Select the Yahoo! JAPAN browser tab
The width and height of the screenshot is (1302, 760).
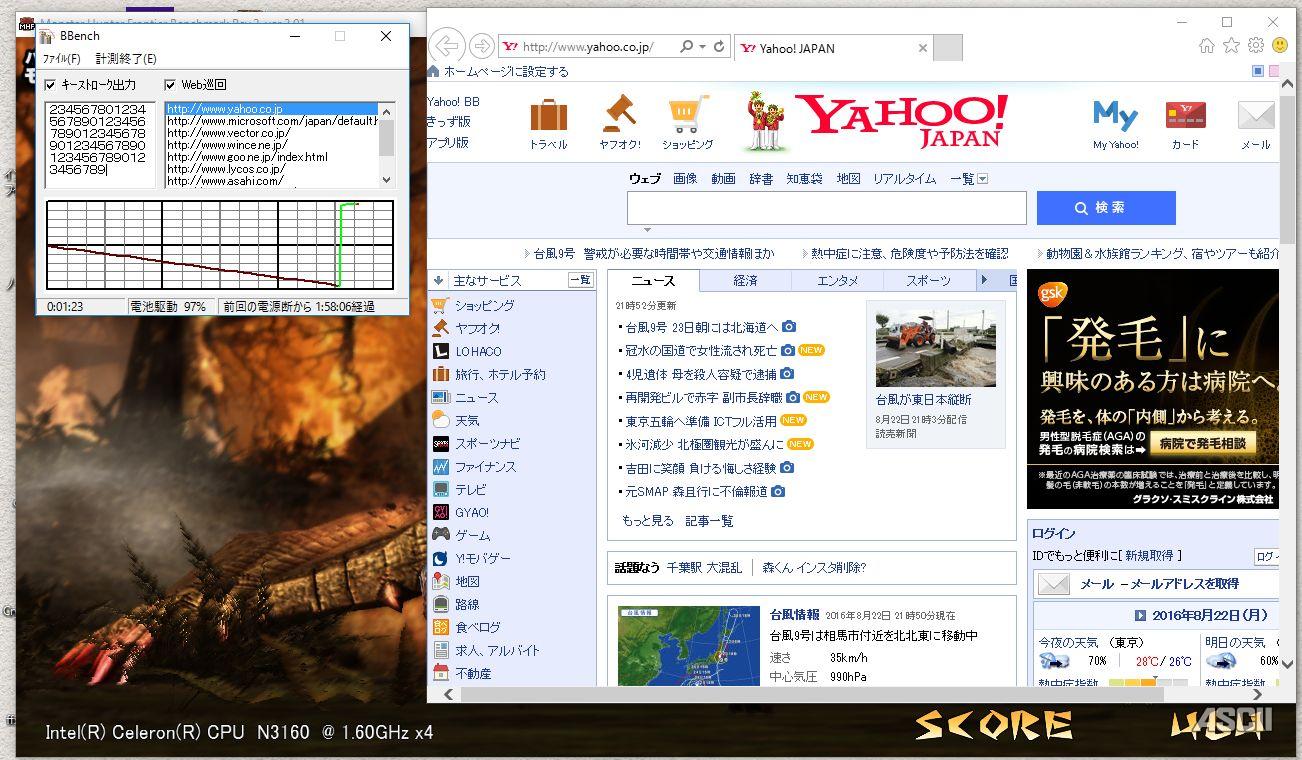[833, 47]
